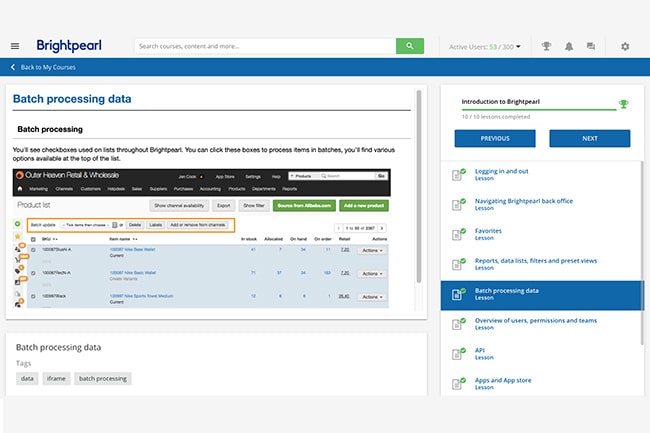Click the lesson content vertical scrollbar

tap(419, 186)
